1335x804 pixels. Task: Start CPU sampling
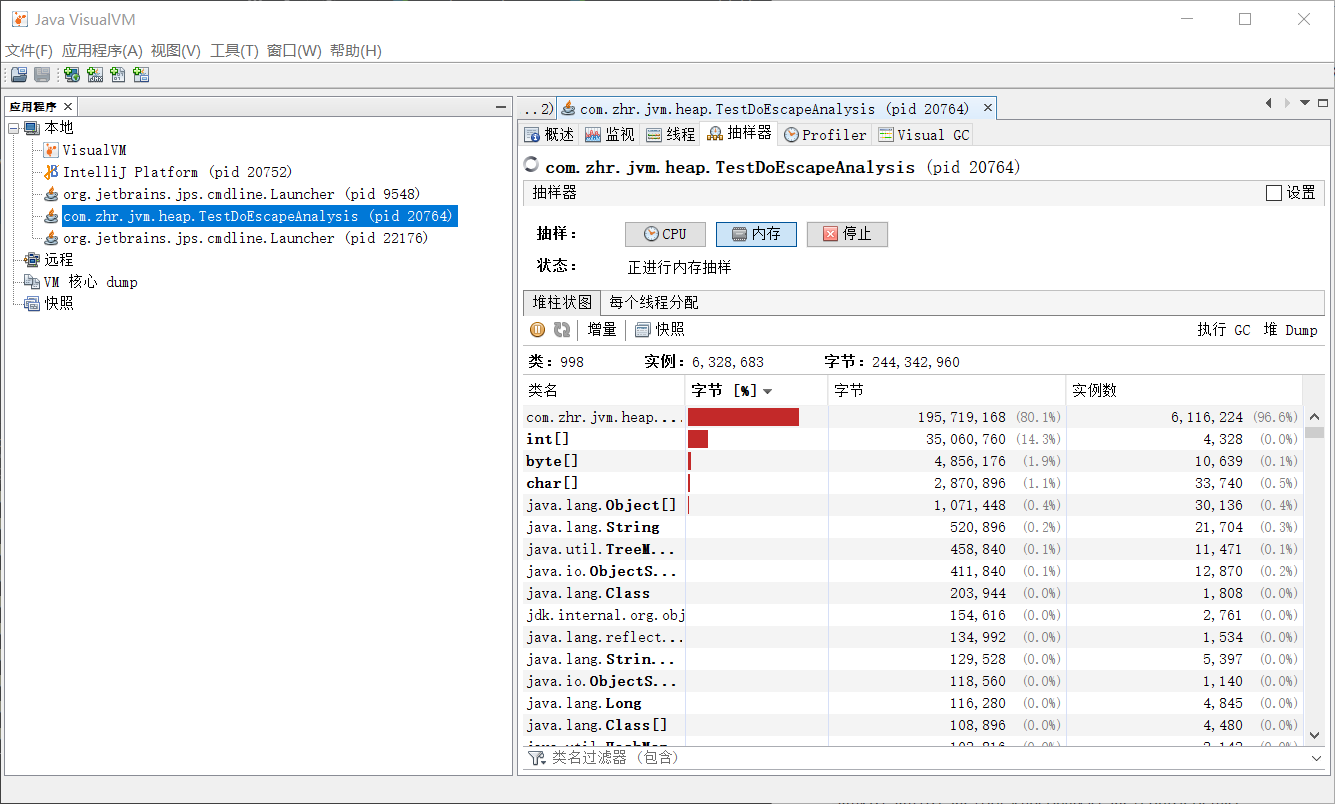[665, 234]
